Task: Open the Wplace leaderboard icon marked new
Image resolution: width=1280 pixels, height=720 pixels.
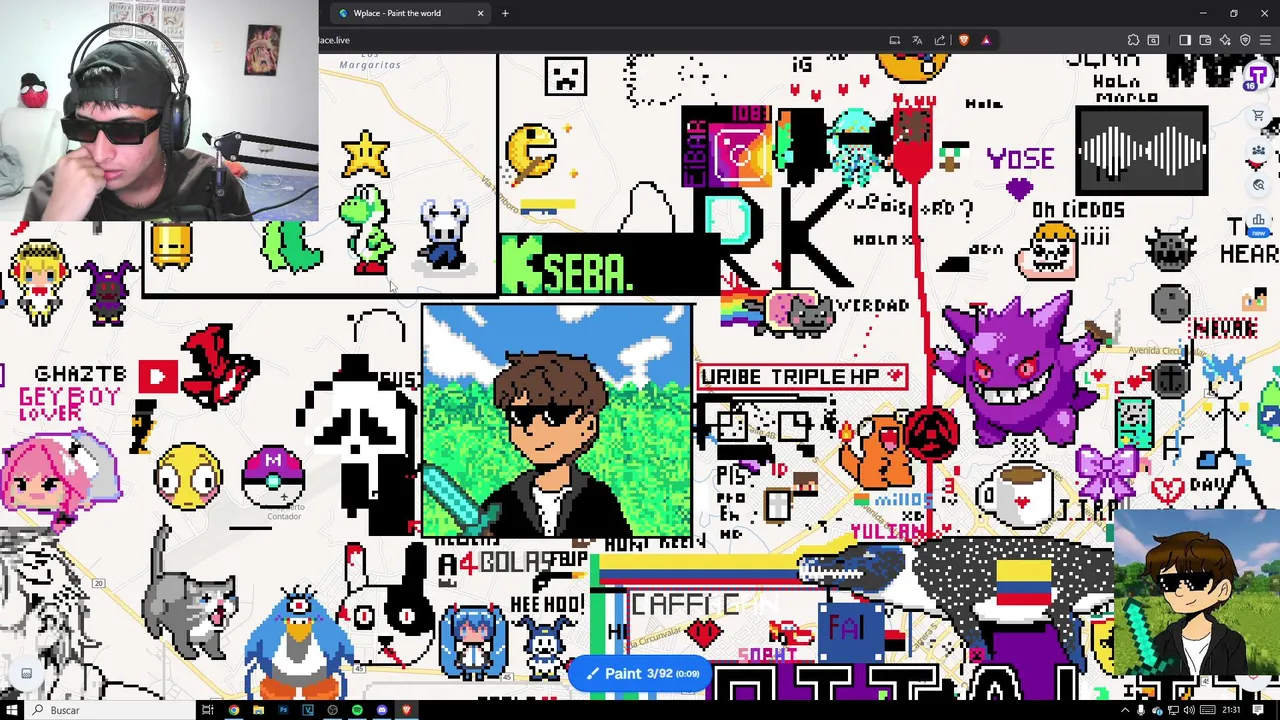Action: (1258, 222)
